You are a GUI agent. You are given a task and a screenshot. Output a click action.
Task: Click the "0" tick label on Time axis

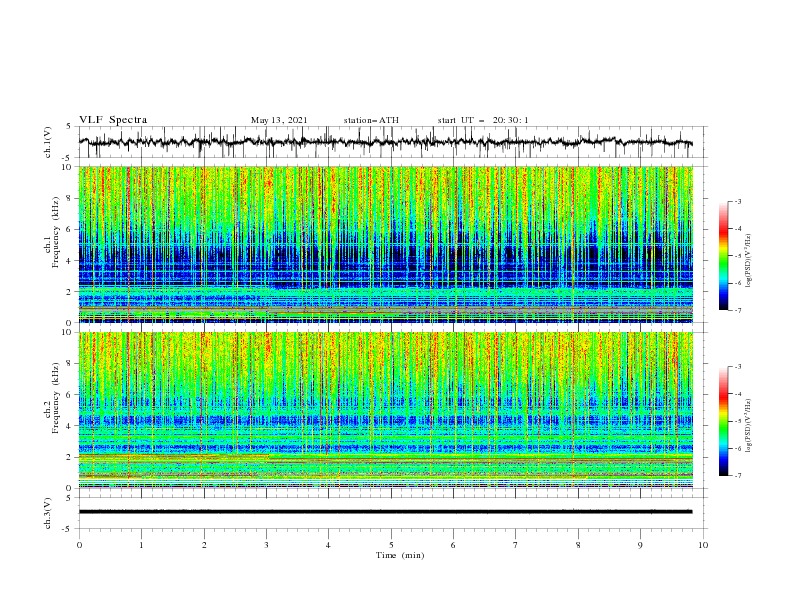point(79,545)
